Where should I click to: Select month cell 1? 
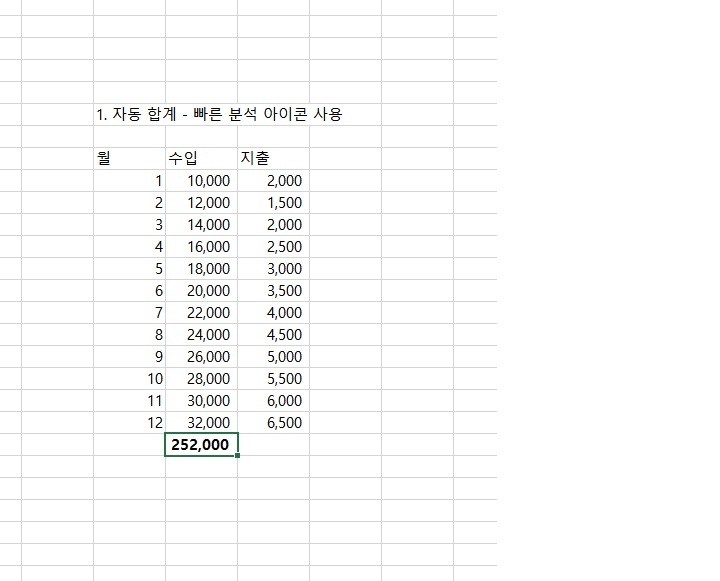click(129, 181)
